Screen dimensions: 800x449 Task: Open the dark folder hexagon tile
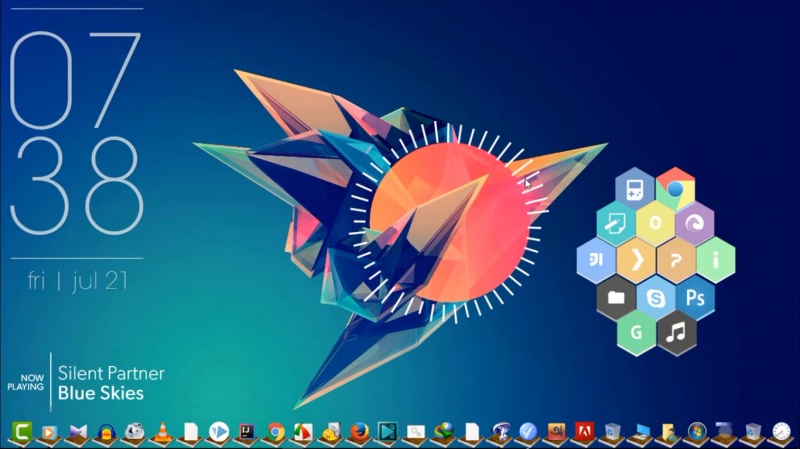tap(616, 297)
